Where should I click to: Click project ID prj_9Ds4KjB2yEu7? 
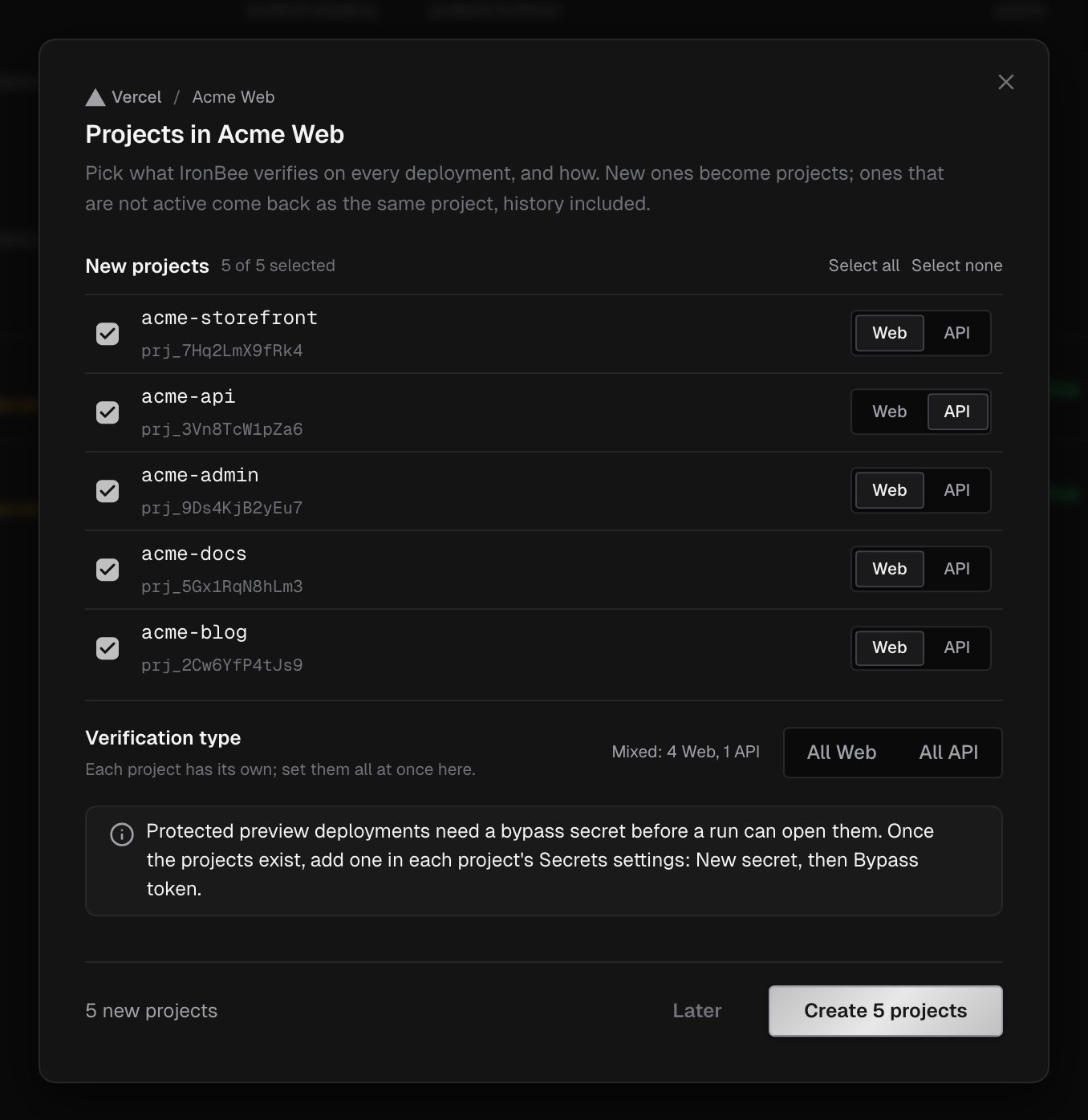click(222, 508)
